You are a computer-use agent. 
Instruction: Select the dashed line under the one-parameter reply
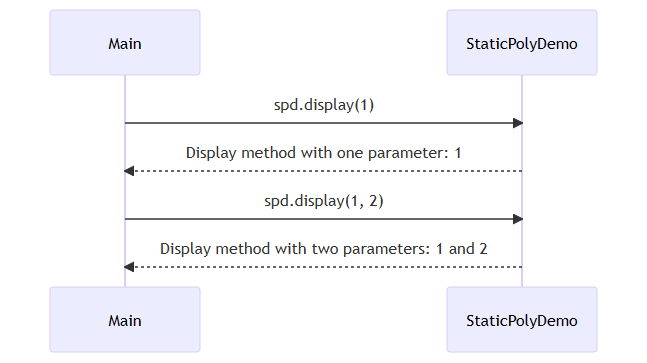pos(328,171)
